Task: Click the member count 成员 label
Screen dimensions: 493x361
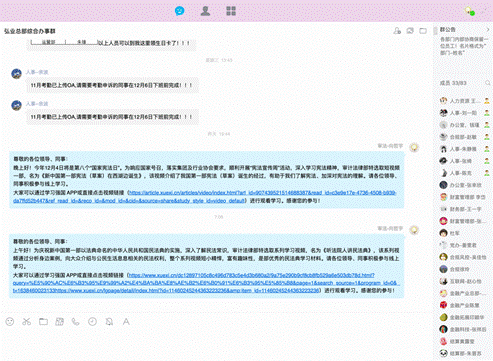Action: tap(453, 83)
